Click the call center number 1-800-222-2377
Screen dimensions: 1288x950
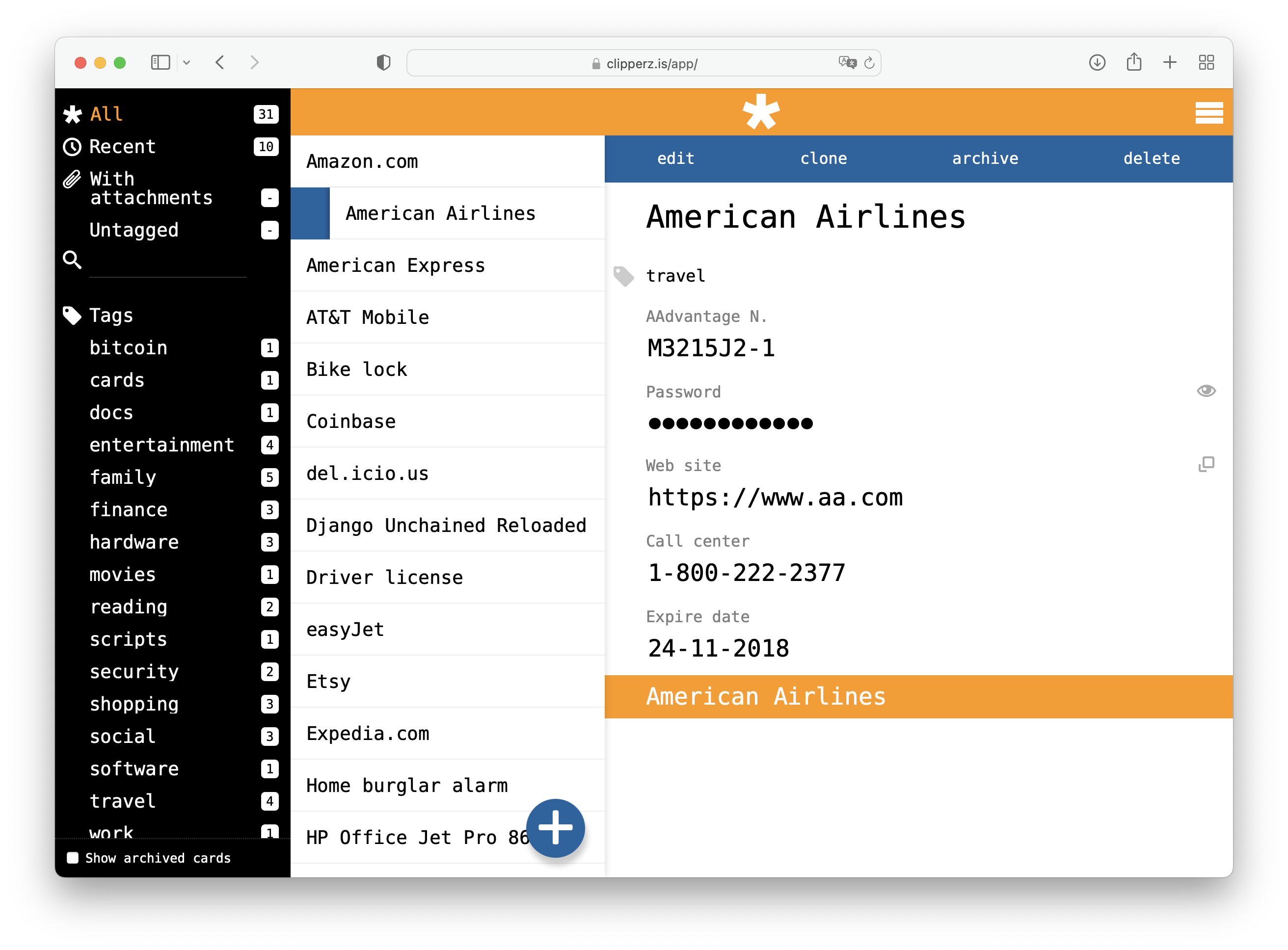pyautogui.click(x=747, y=573)
